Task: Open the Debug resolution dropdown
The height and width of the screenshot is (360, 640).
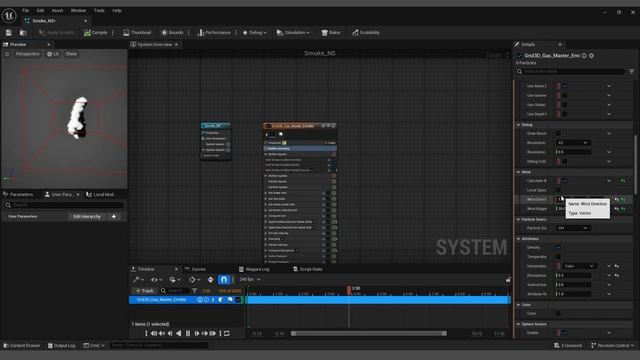Action: (x=572, y=143)
